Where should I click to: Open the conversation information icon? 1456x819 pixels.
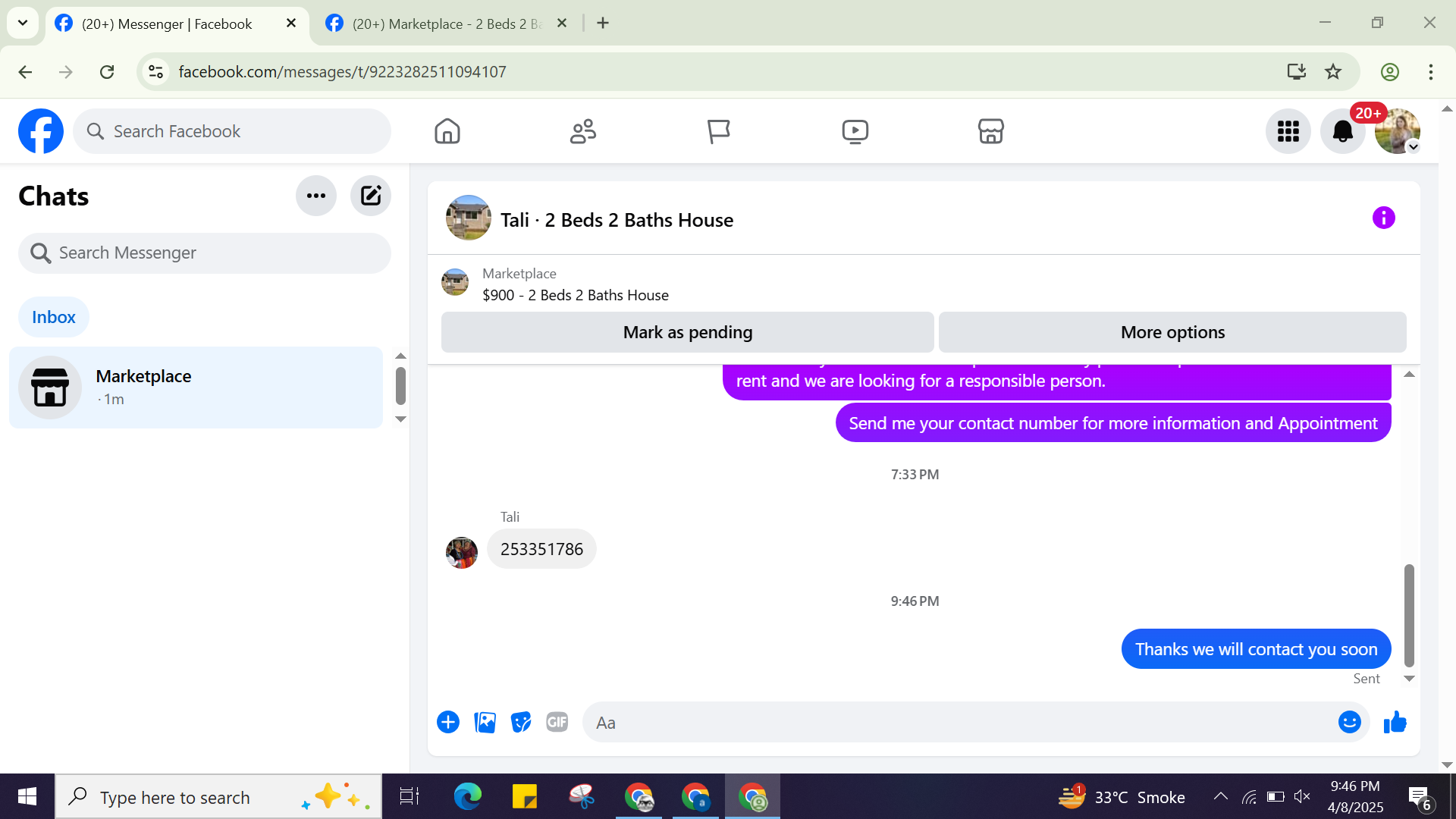(1383, 218)
